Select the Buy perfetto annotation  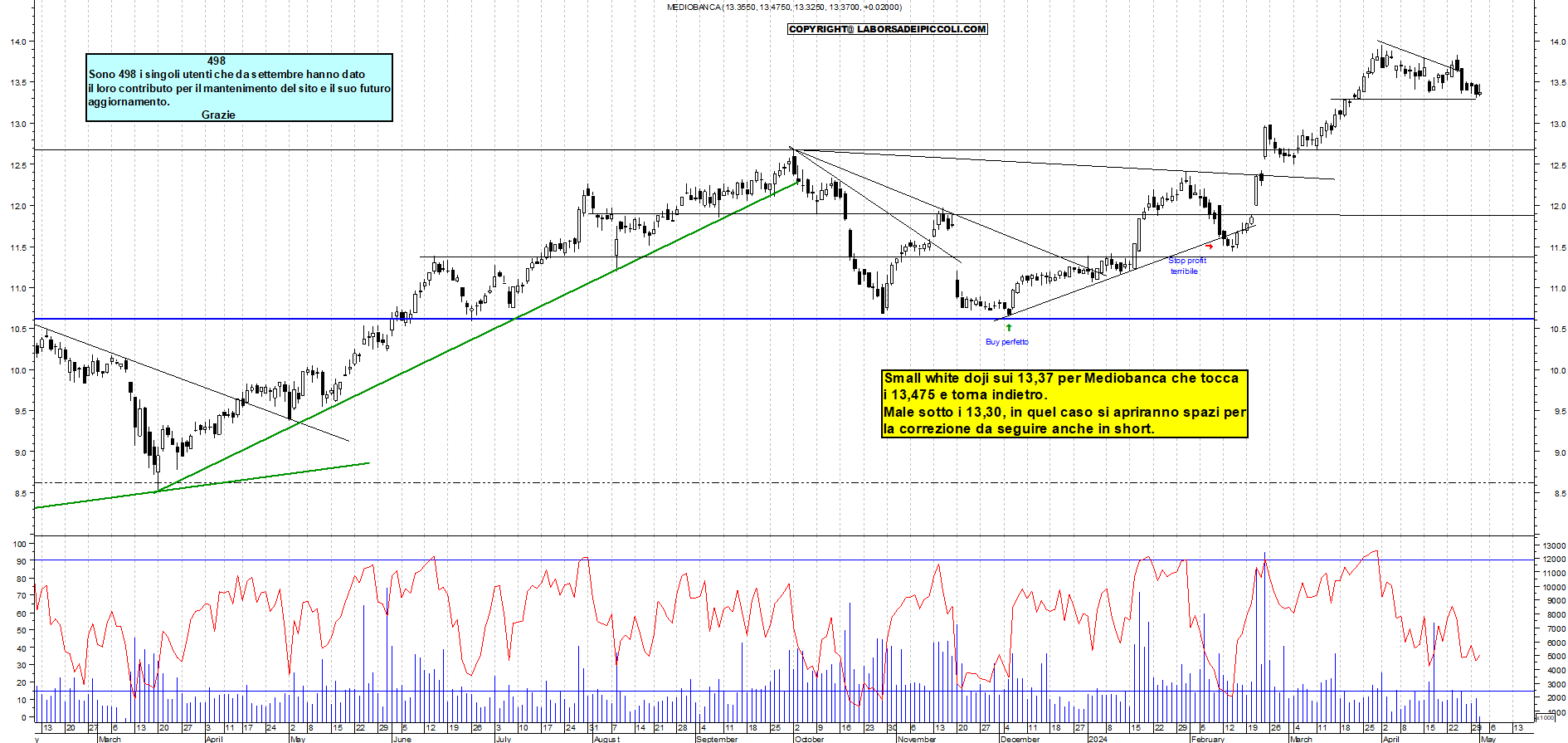[1007, 342]
